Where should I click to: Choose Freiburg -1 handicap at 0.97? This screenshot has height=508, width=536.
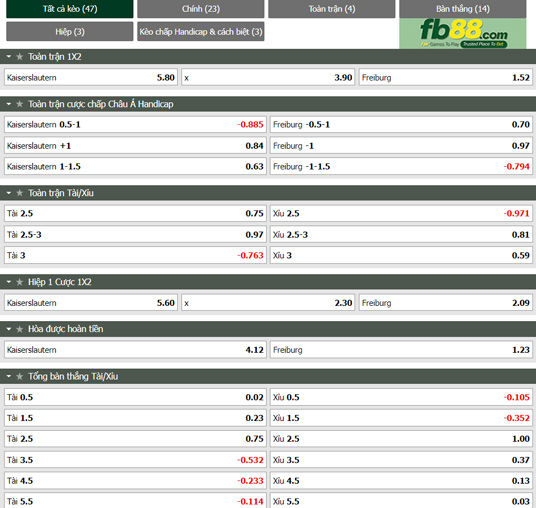click(x=401, y=146)
